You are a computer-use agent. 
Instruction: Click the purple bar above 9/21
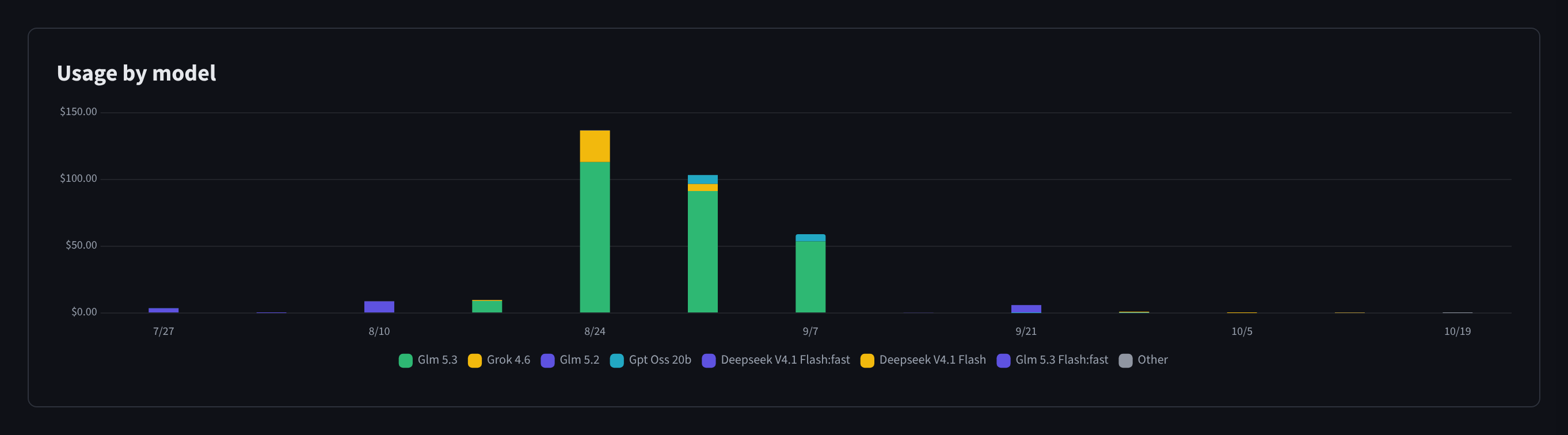tap(1026, 309)
